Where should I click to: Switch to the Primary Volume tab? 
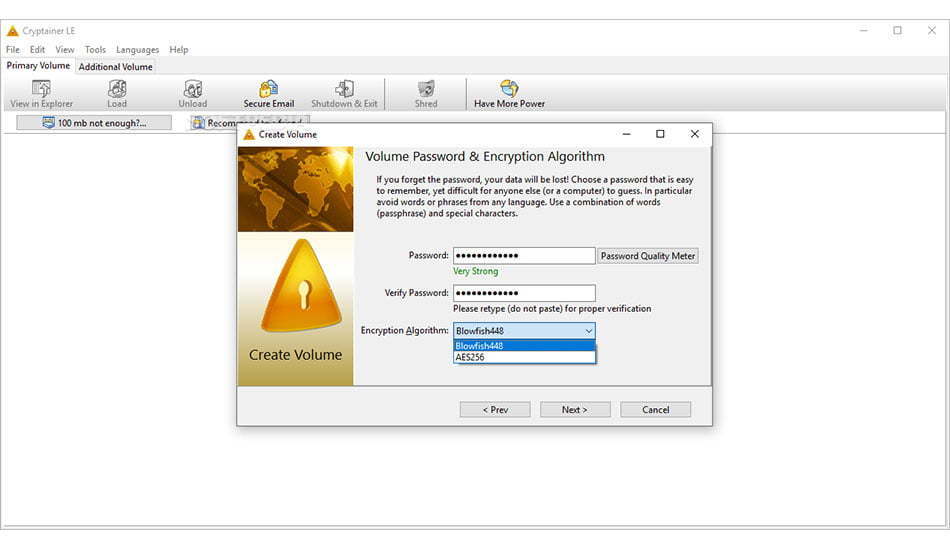point(38,65)
